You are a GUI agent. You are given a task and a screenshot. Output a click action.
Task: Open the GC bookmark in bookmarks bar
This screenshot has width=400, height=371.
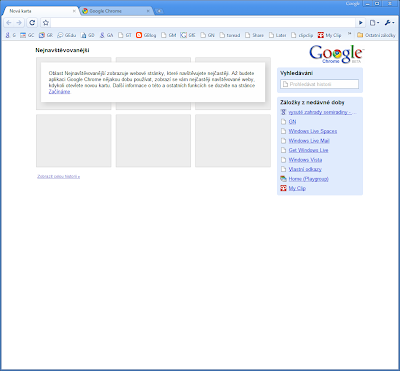(27, 35)
